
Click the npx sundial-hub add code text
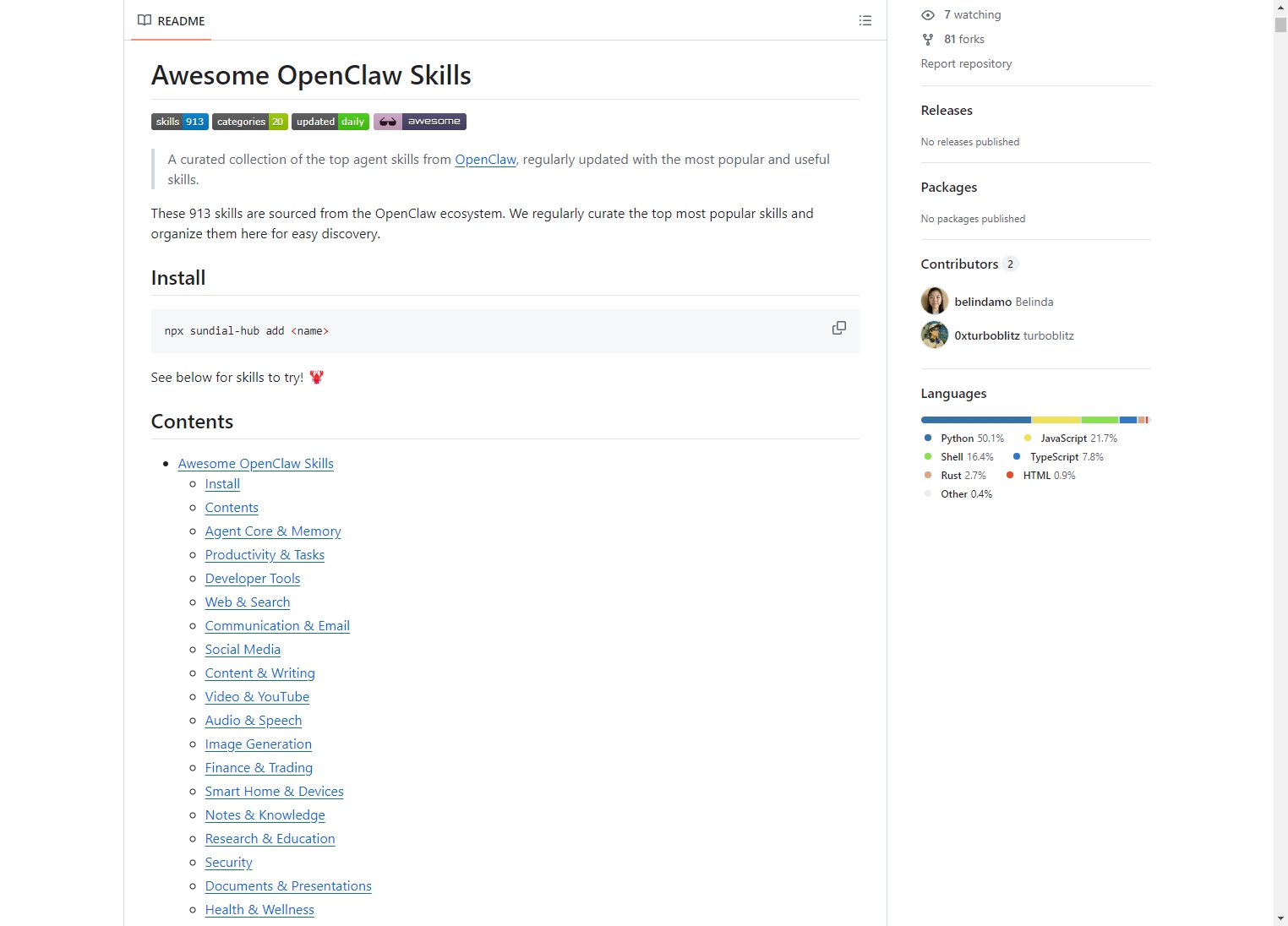(x=247, y=331)
